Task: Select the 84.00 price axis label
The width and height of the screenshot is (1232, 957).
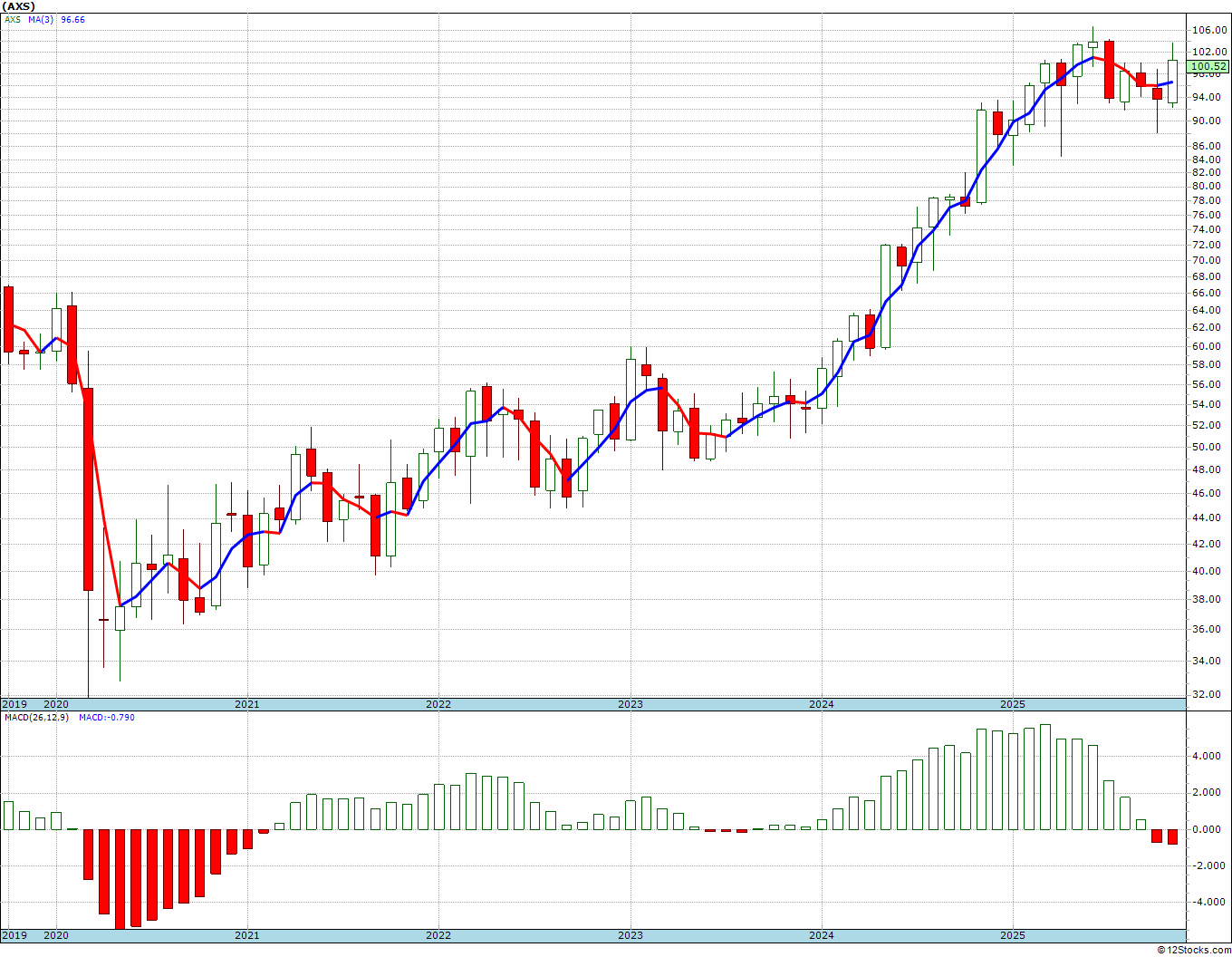Action: [1209, 159]
